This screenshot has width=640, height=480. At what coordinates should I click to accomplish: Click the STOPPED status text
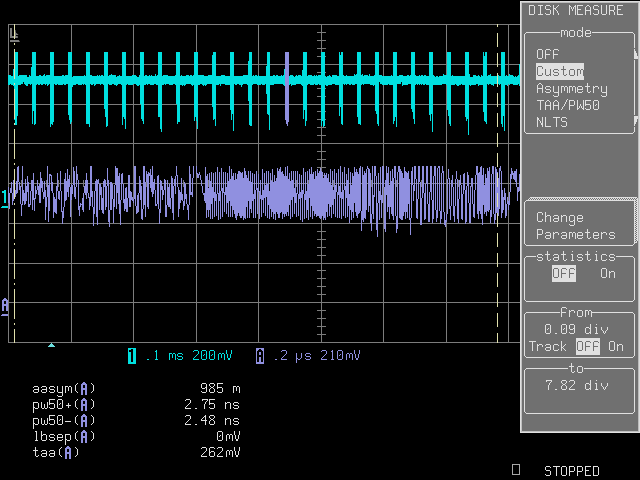pos(572,471)
